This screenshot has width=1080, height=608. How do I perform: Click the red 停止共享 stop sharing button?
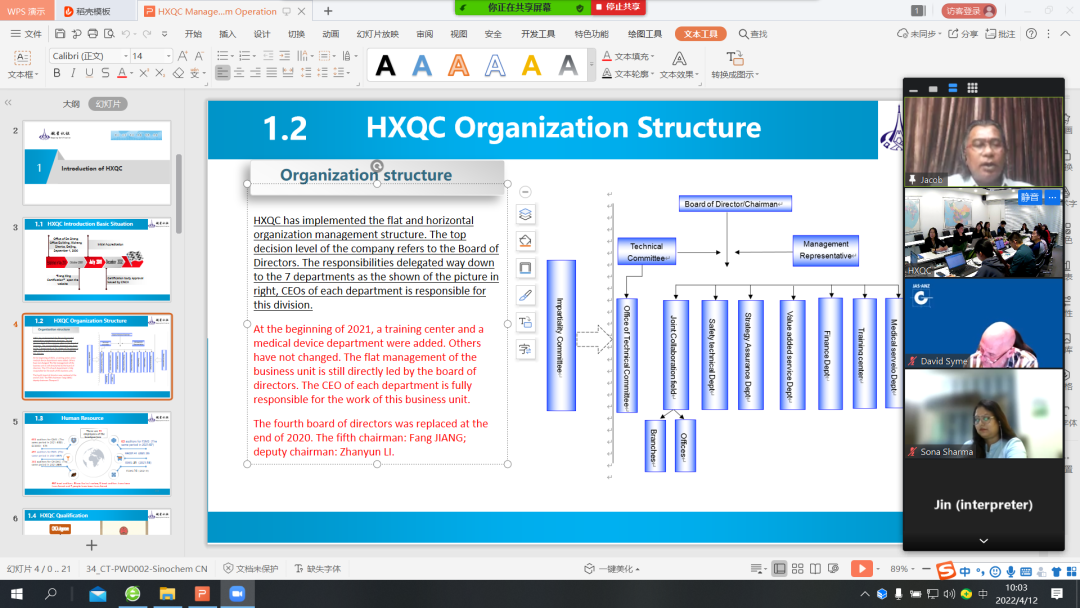[x=620, y=7]
